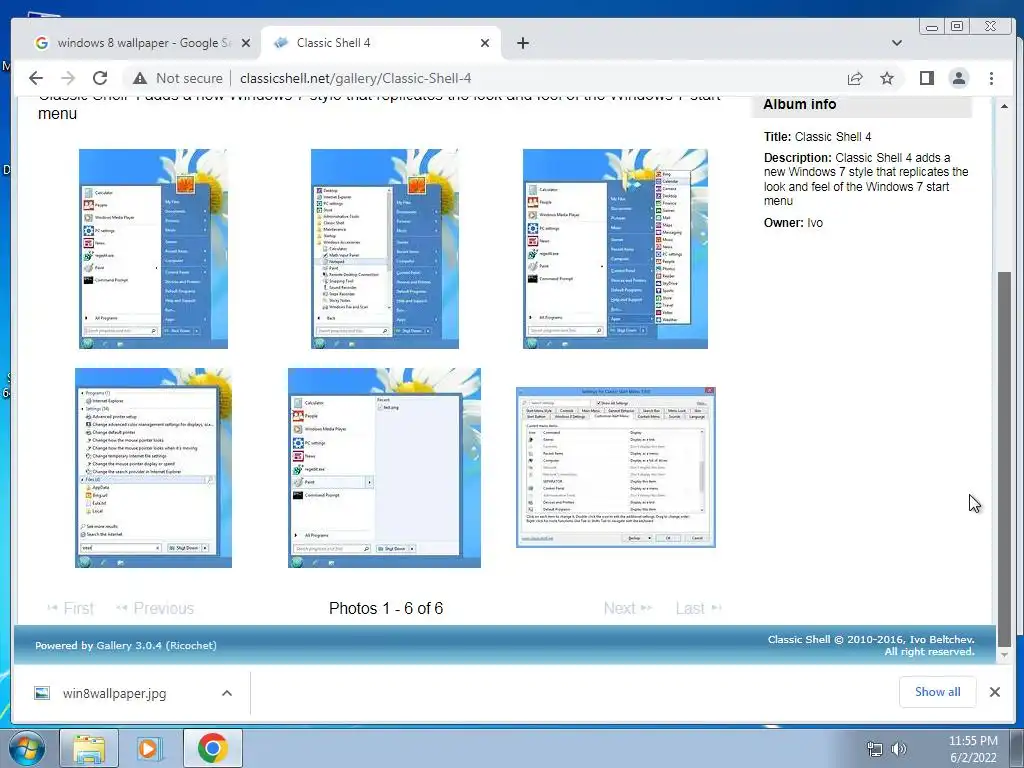The image size is (1024, 768).
Task: Click the Title: Classic Shell 4 text
Action: pos(817,136)
